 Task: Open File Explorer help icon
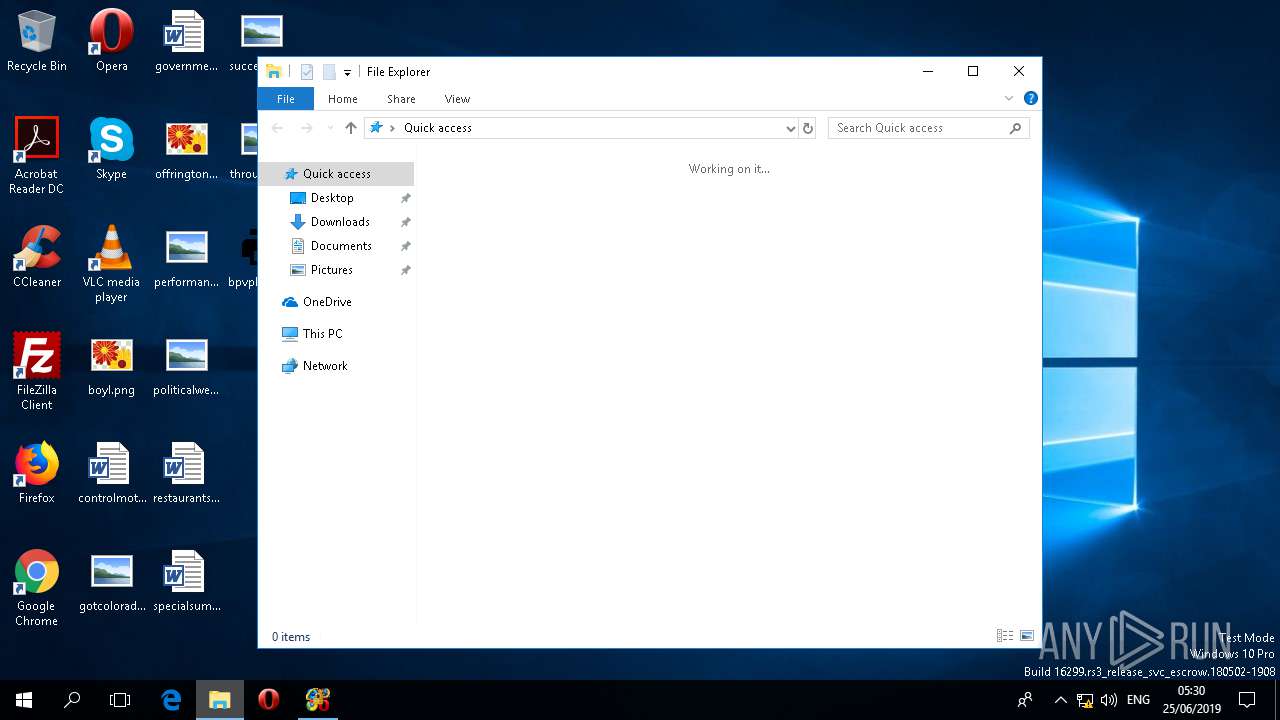click(x=1030, y=98)
